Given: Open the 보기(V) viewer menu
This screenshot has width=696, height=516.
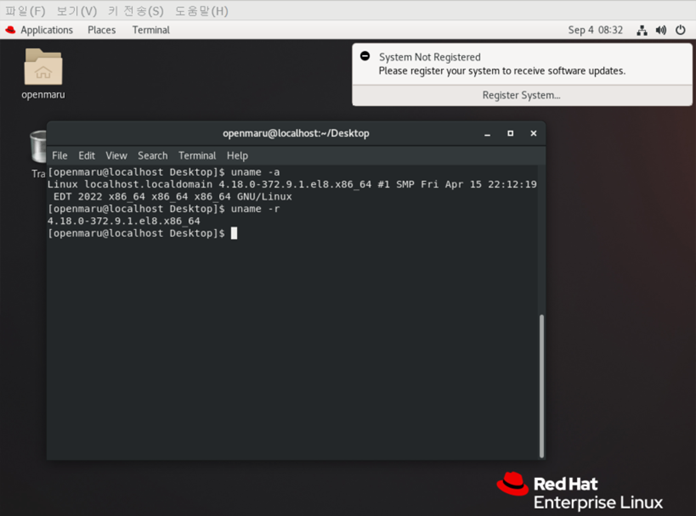Looking at the screenshot, I should click(77, 11).
